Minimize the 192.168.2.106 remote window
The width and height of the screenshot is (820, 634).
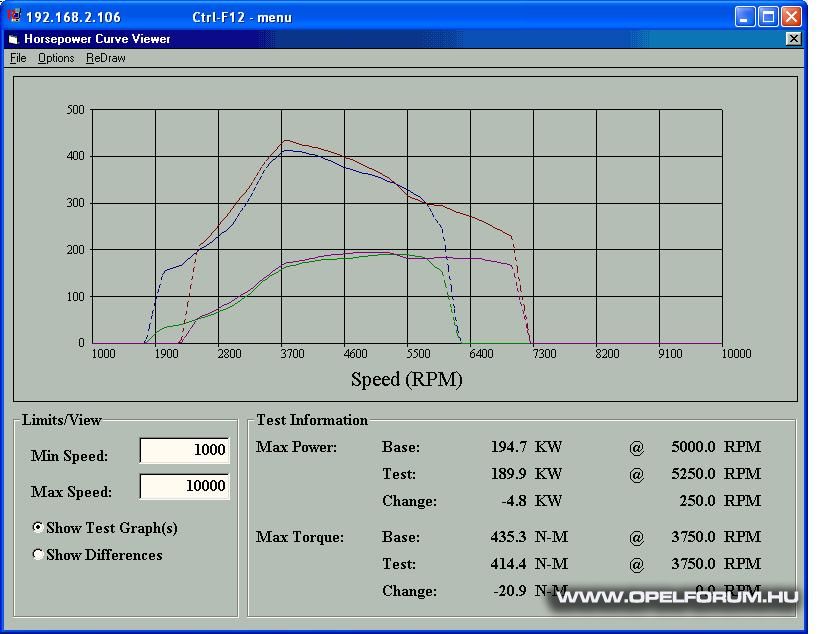click(744, 17)
